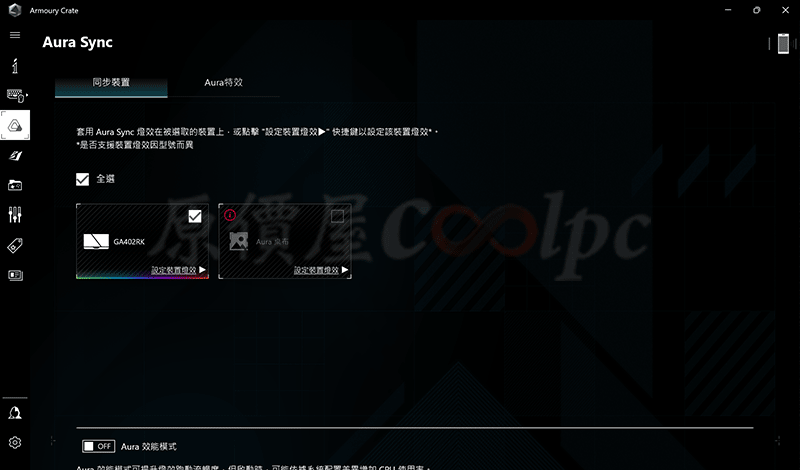This screenshot has height=470, width=800.
Task: Uncheck the GA402RK device checkbox
Action: (x=195, y=216)
